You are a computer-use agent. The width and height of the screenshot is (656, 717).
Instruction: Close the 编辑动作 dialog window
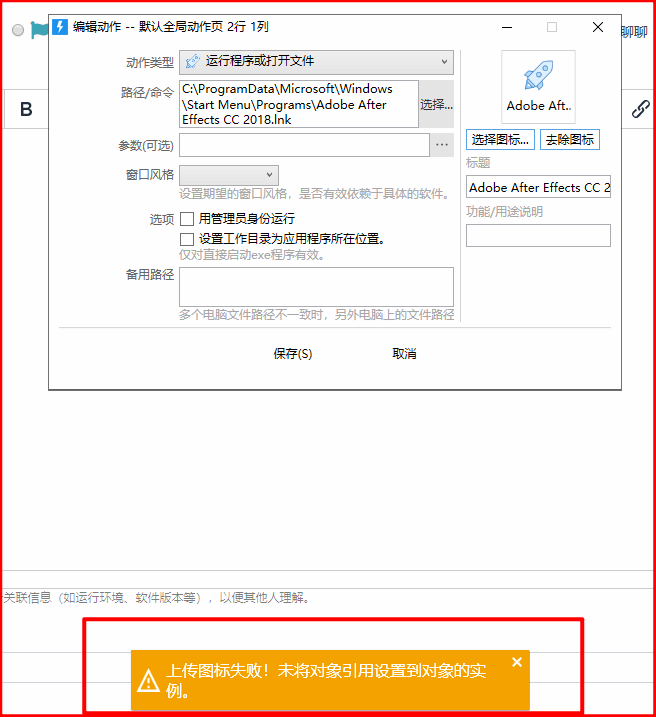(598, 27)
